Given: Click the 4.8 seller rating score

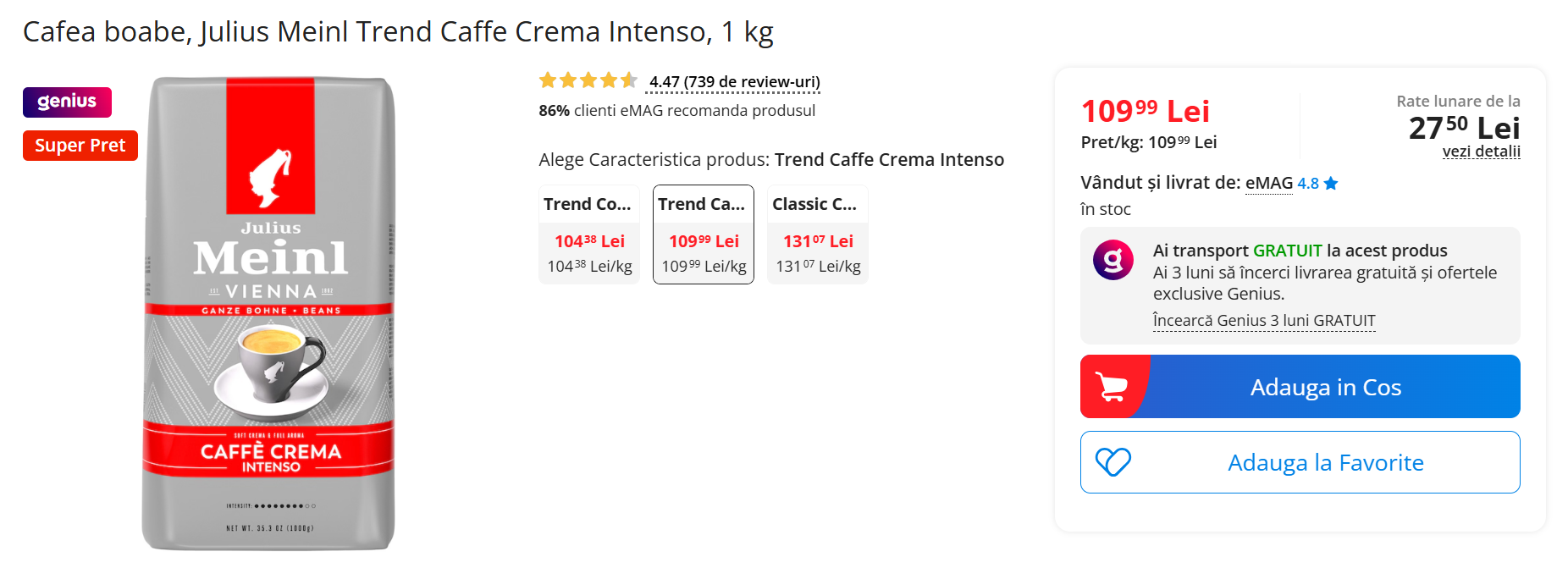Looking at the screenshot, I should tap(1308, 184).
